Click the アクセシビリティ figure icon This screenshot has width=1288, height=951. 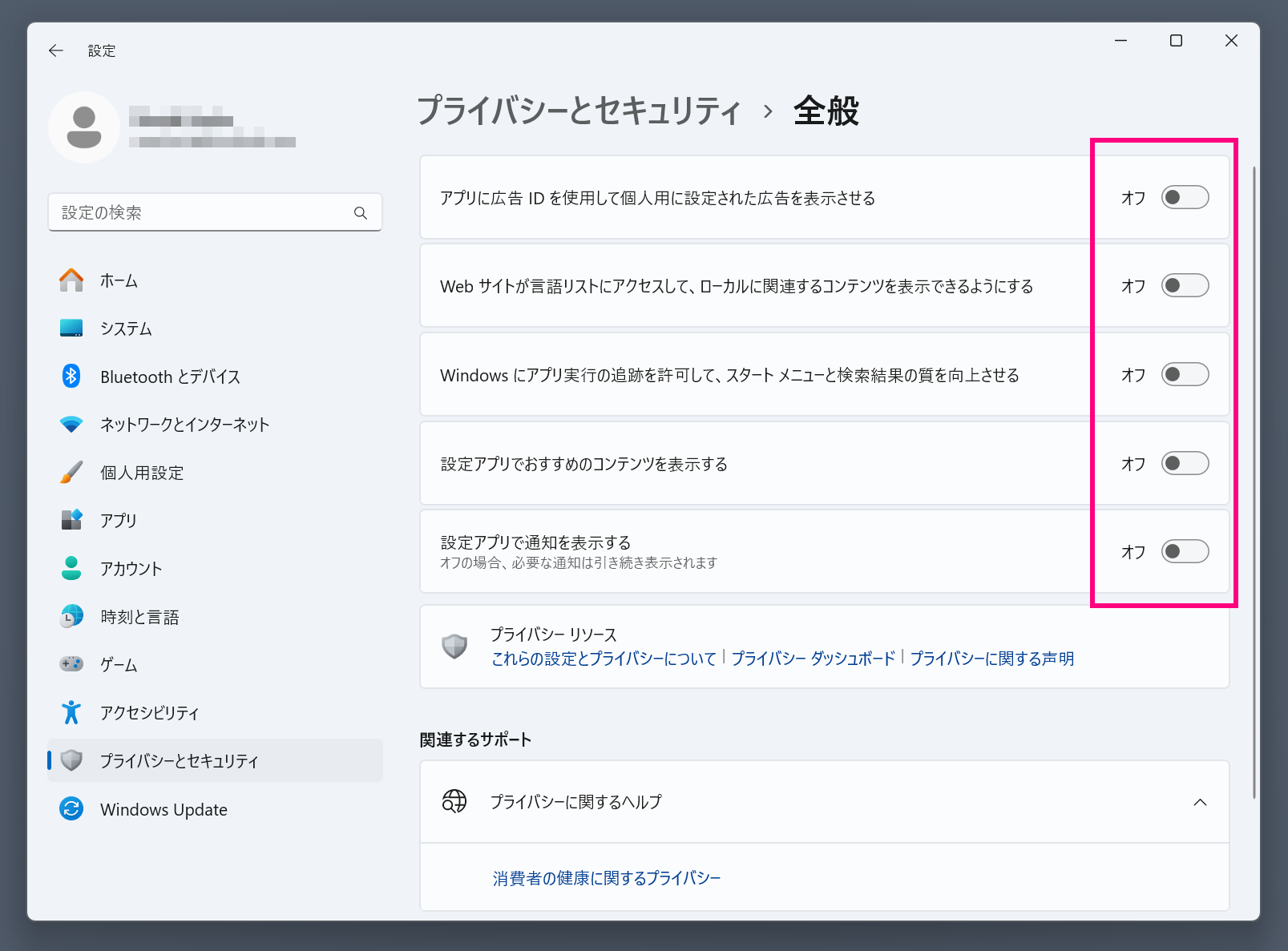pyautogui.click(x=71, y=712)
